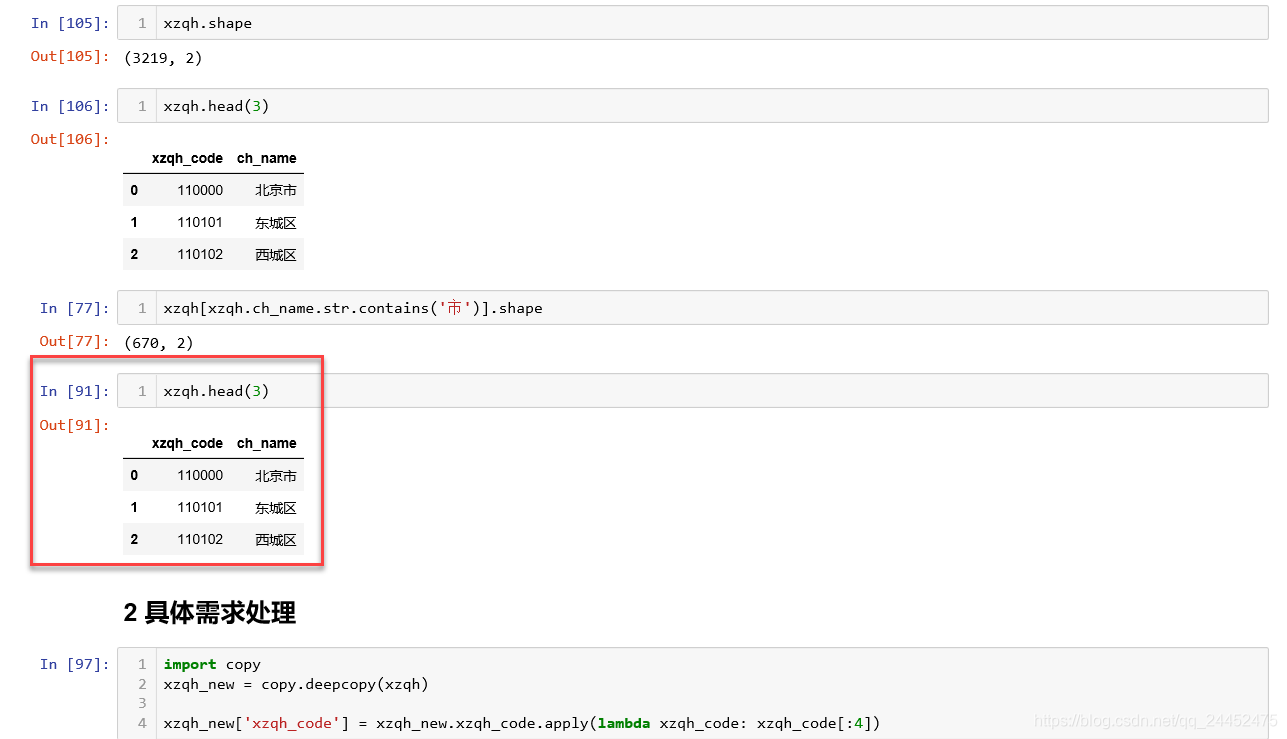1287x739 pixels.
Task: Select cell 西城区 in Out[106] table
Action: [276, 254]
